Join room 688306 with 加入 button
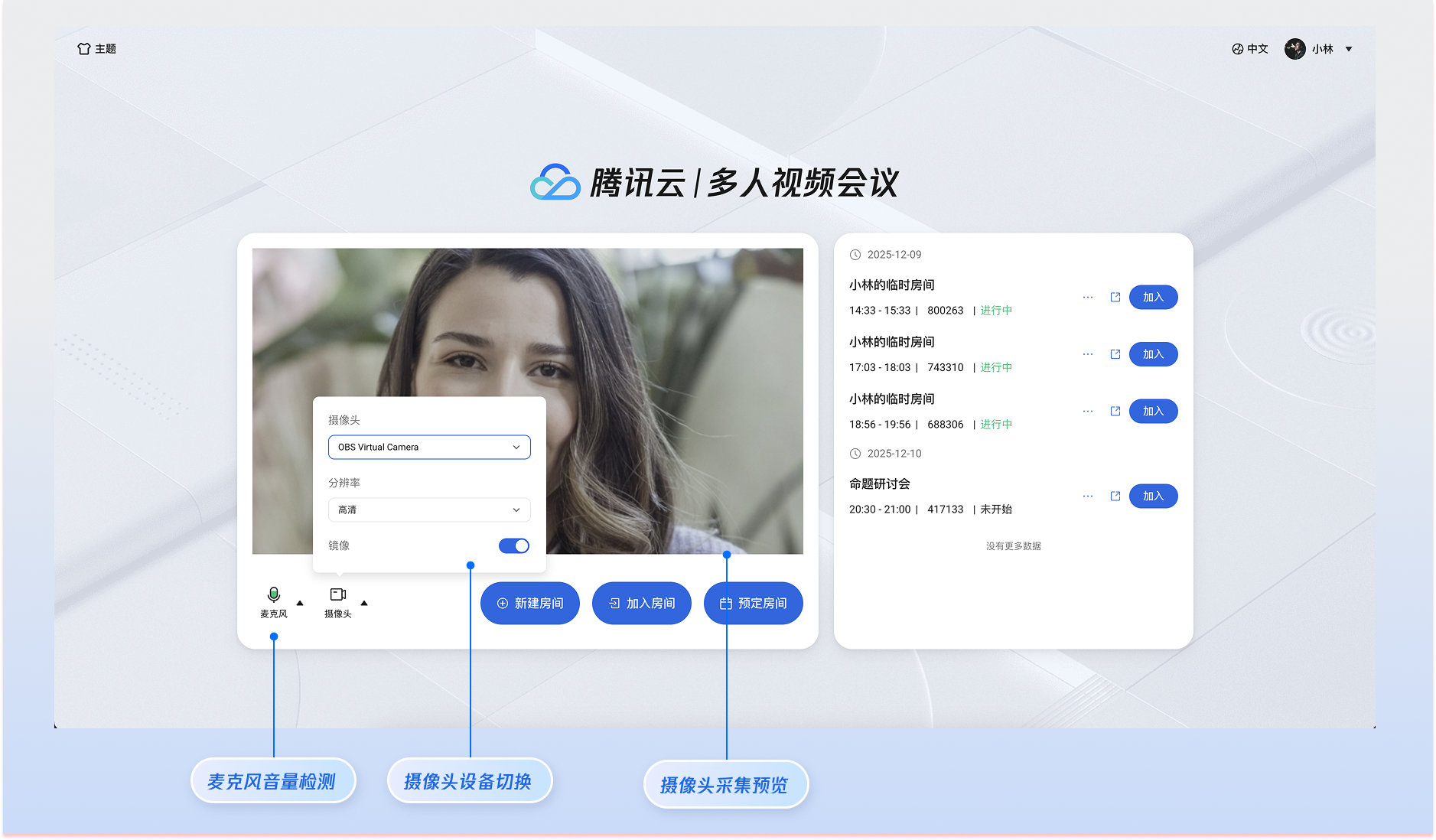This screenshot has width=1436, height=840. click(1154, 412)
